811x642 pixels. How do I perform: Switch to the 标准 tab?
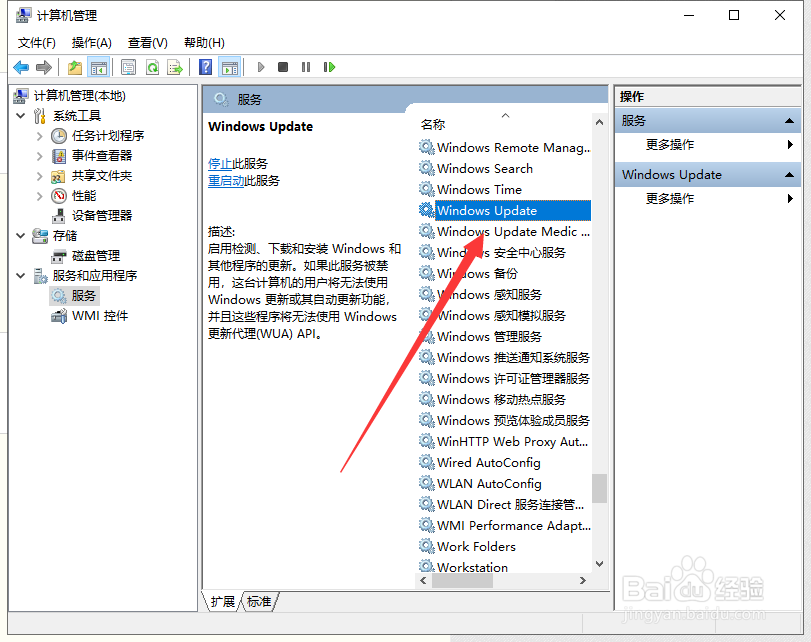point(259,602)
